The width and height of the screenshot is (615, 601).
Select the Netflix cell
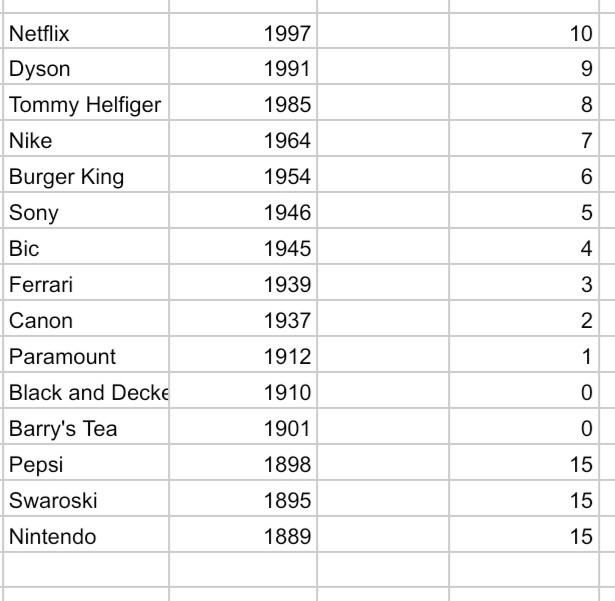[x=86, y=31]
